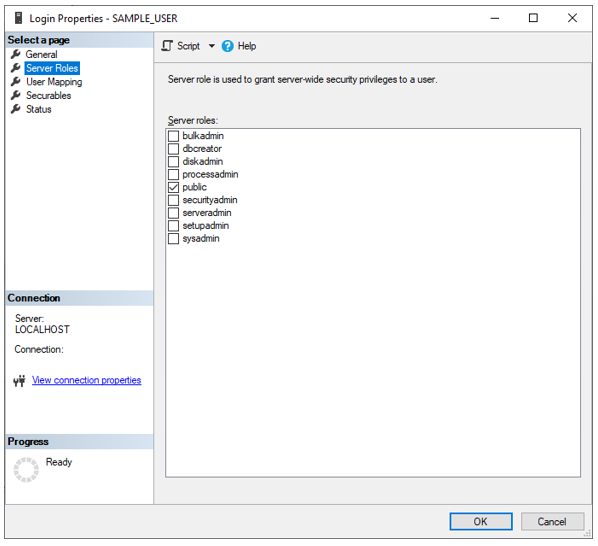Switch to the Securables page

click(48, 95)
